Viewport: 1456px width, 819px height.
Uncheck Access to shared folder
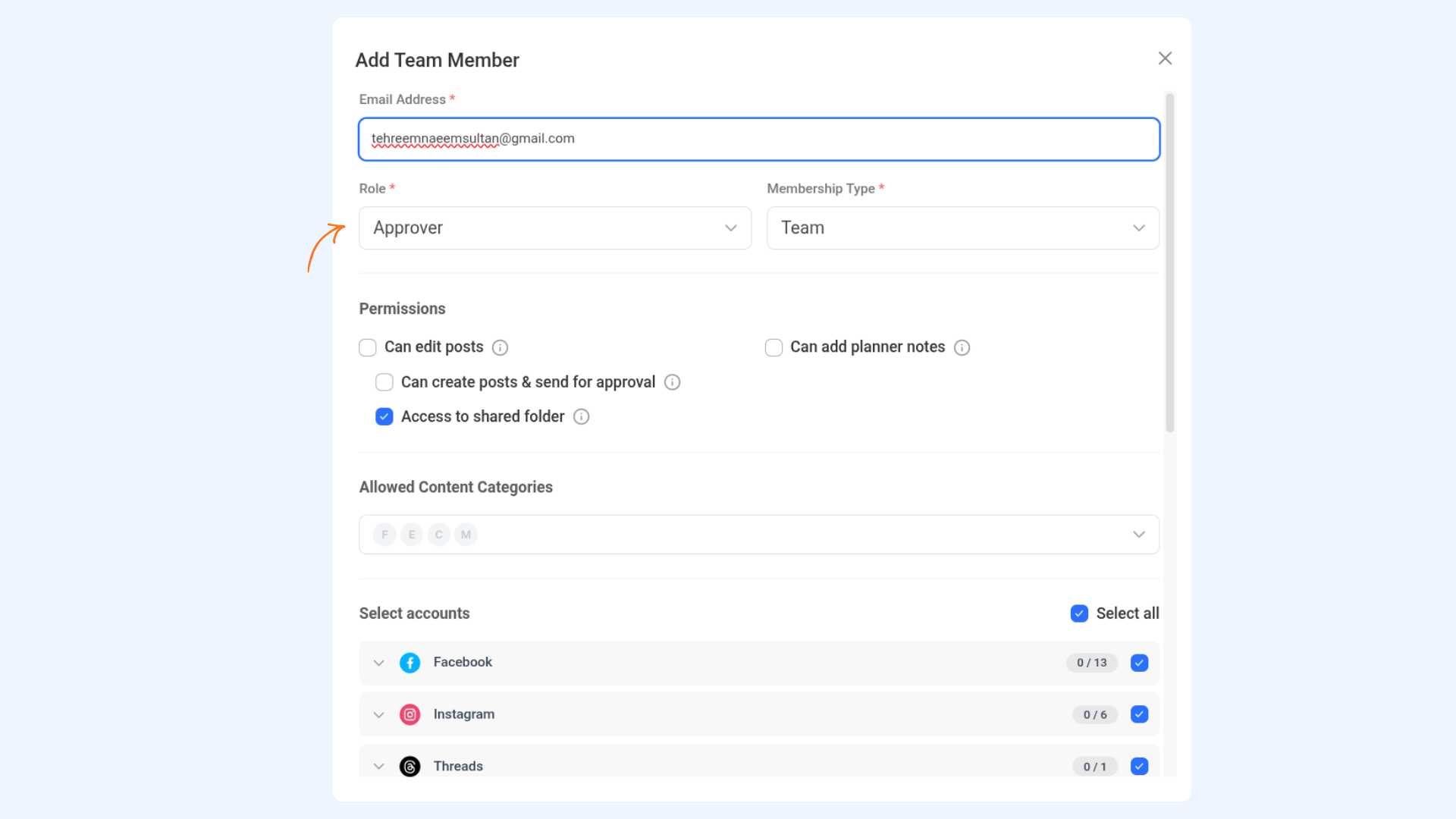click(x=384, y=416)
